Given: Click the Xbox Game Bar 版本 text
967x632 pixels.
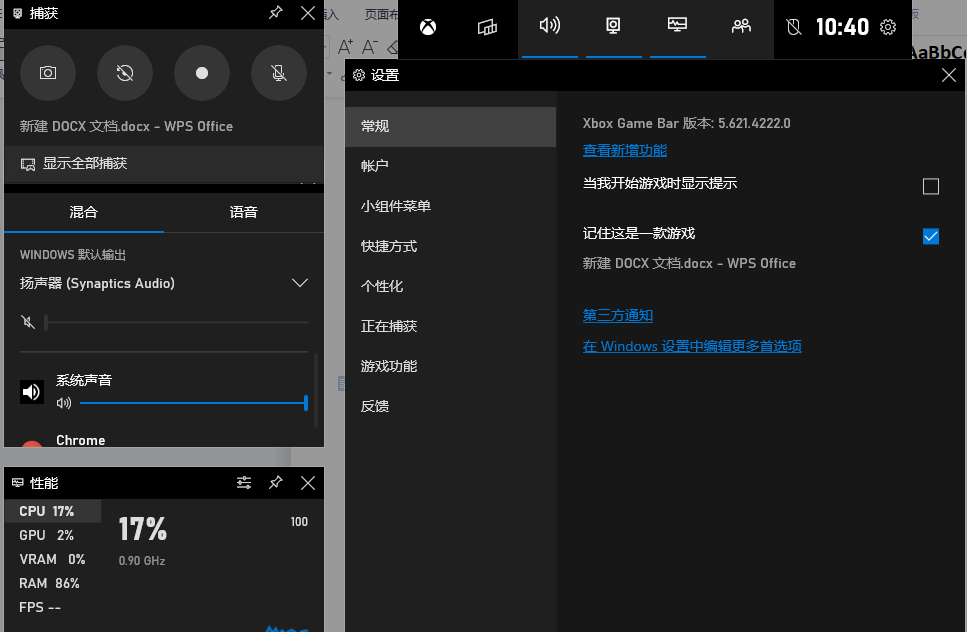Looking at the screenshot, I should pyautogui.click(x=686, y=123).
